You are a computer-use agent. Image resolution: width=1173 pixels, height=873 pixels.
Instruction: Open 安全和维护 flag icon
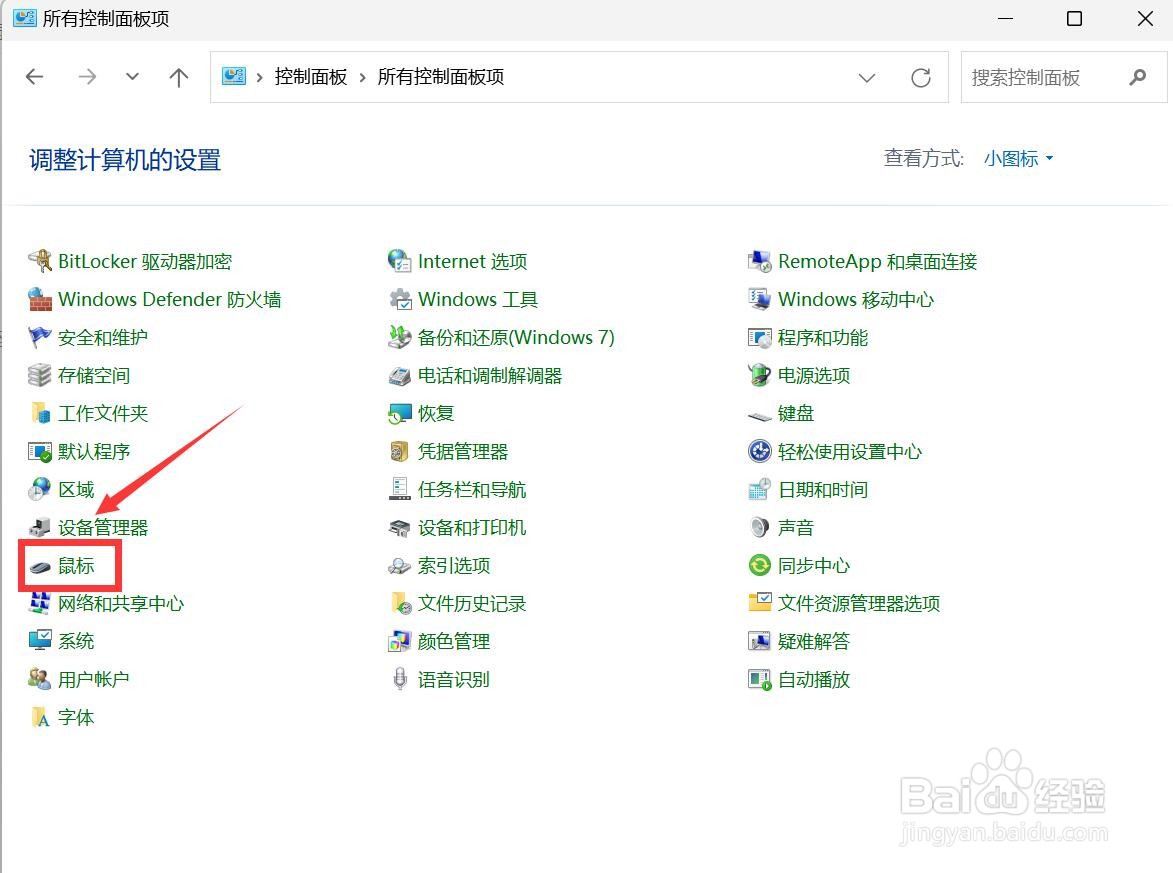[40, 337]
